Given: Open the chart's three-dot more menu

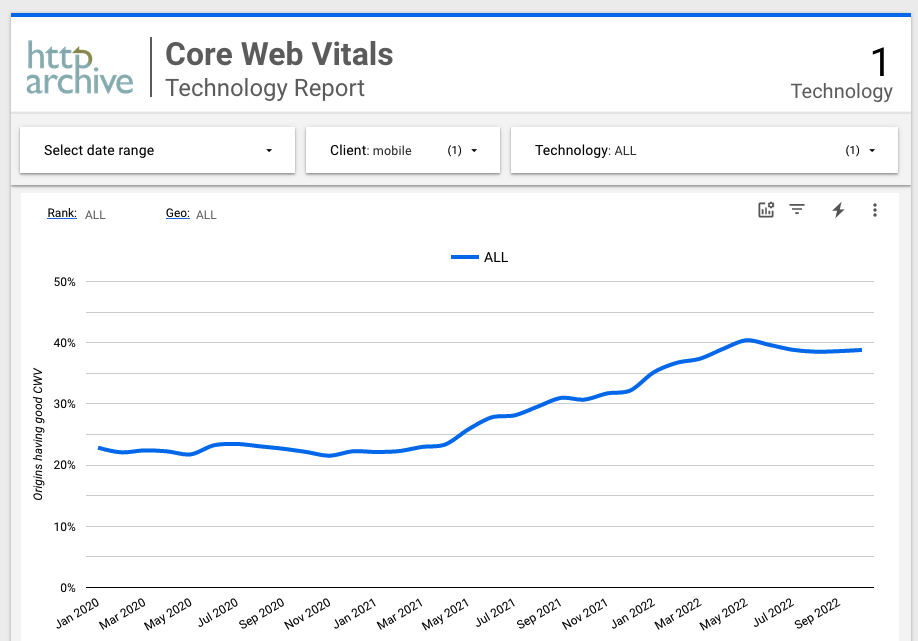Looking at the screenshot, I should tap(875, 210).
